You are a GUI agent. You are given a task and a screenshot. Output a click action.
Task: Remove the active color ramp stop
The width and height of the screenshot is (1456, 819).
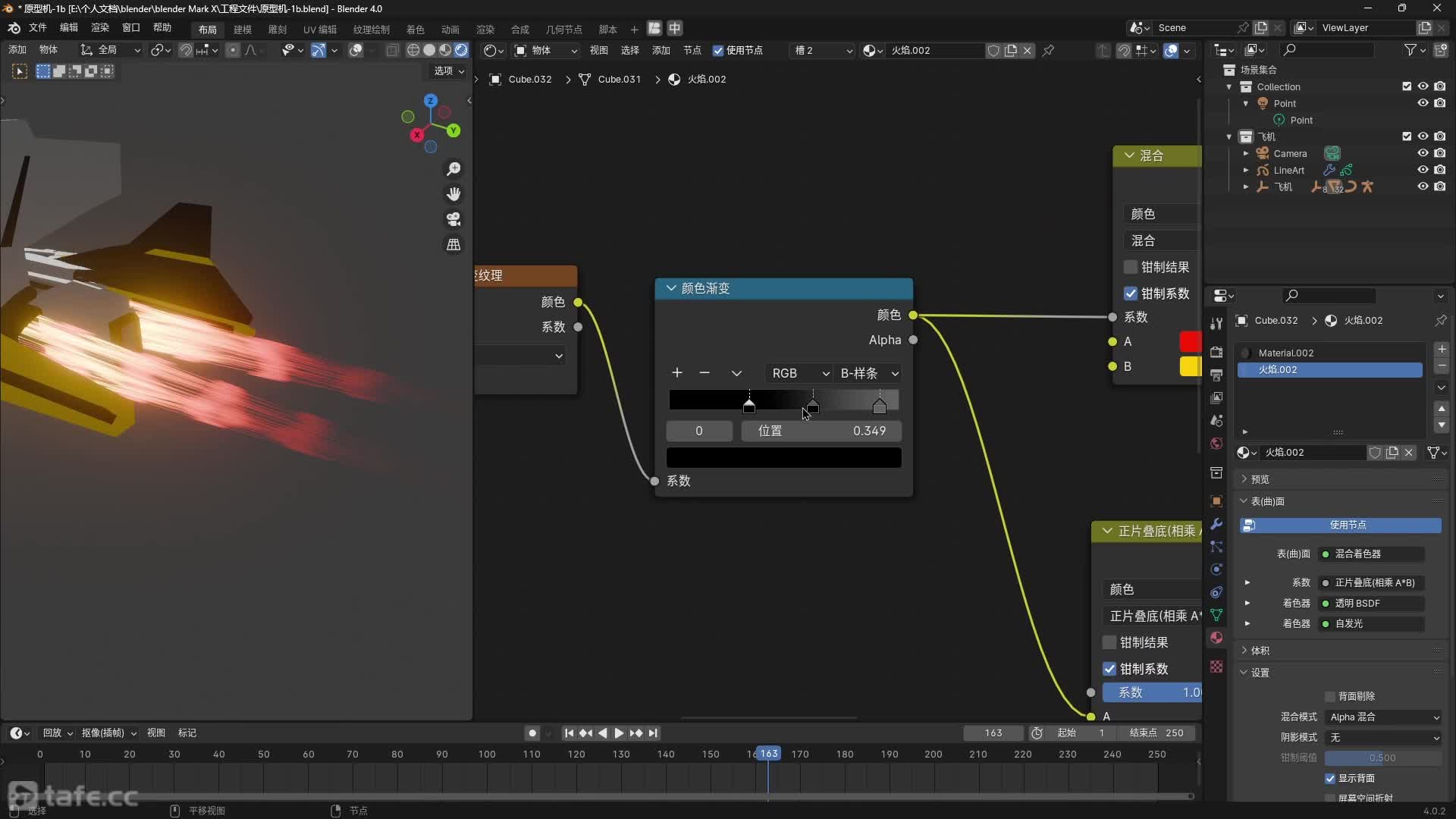(704, 373)
